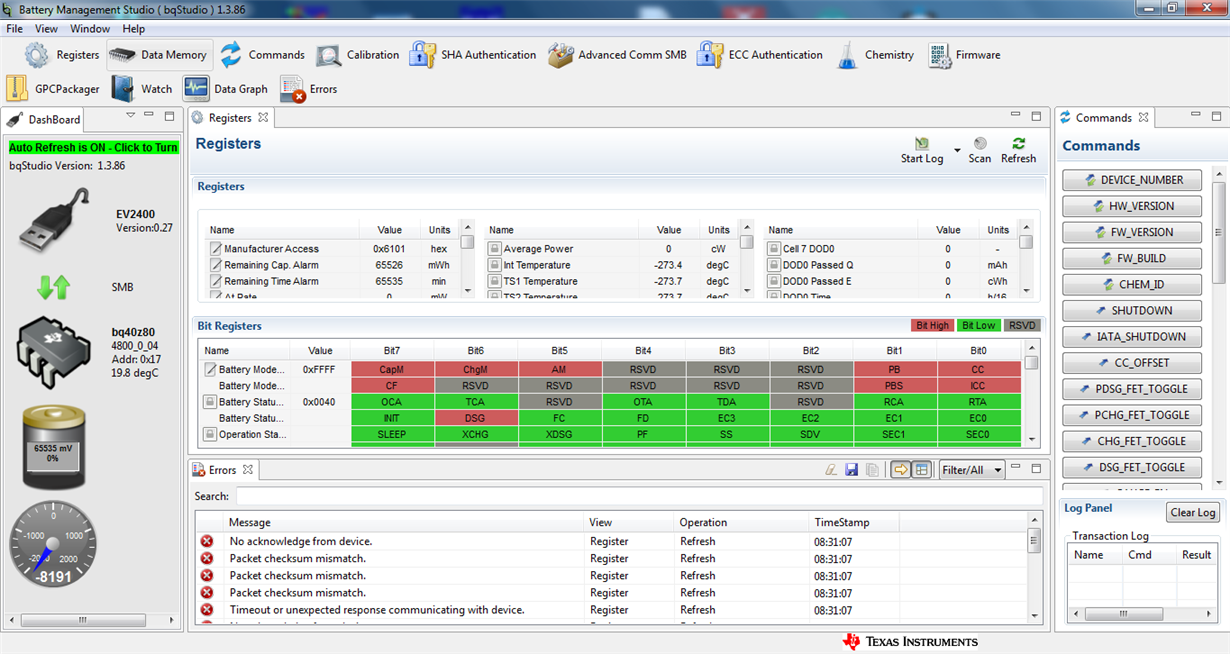The height and width of the screenshot is (654, 1230).
Task: Toggle the CF bit in Battery Mode
Action: point(392,385)
